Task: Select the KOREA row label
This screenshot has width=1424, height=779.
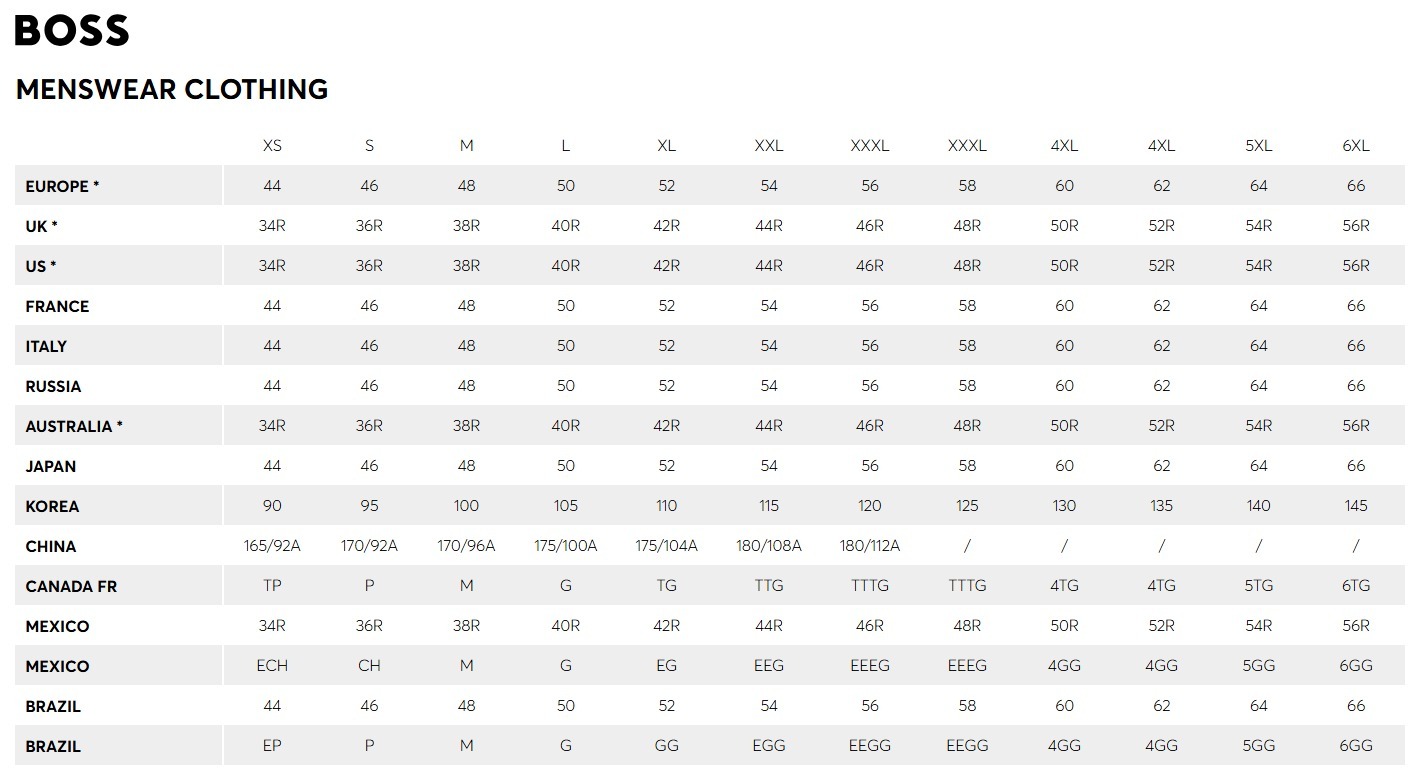Action: (x=52, y=506)
